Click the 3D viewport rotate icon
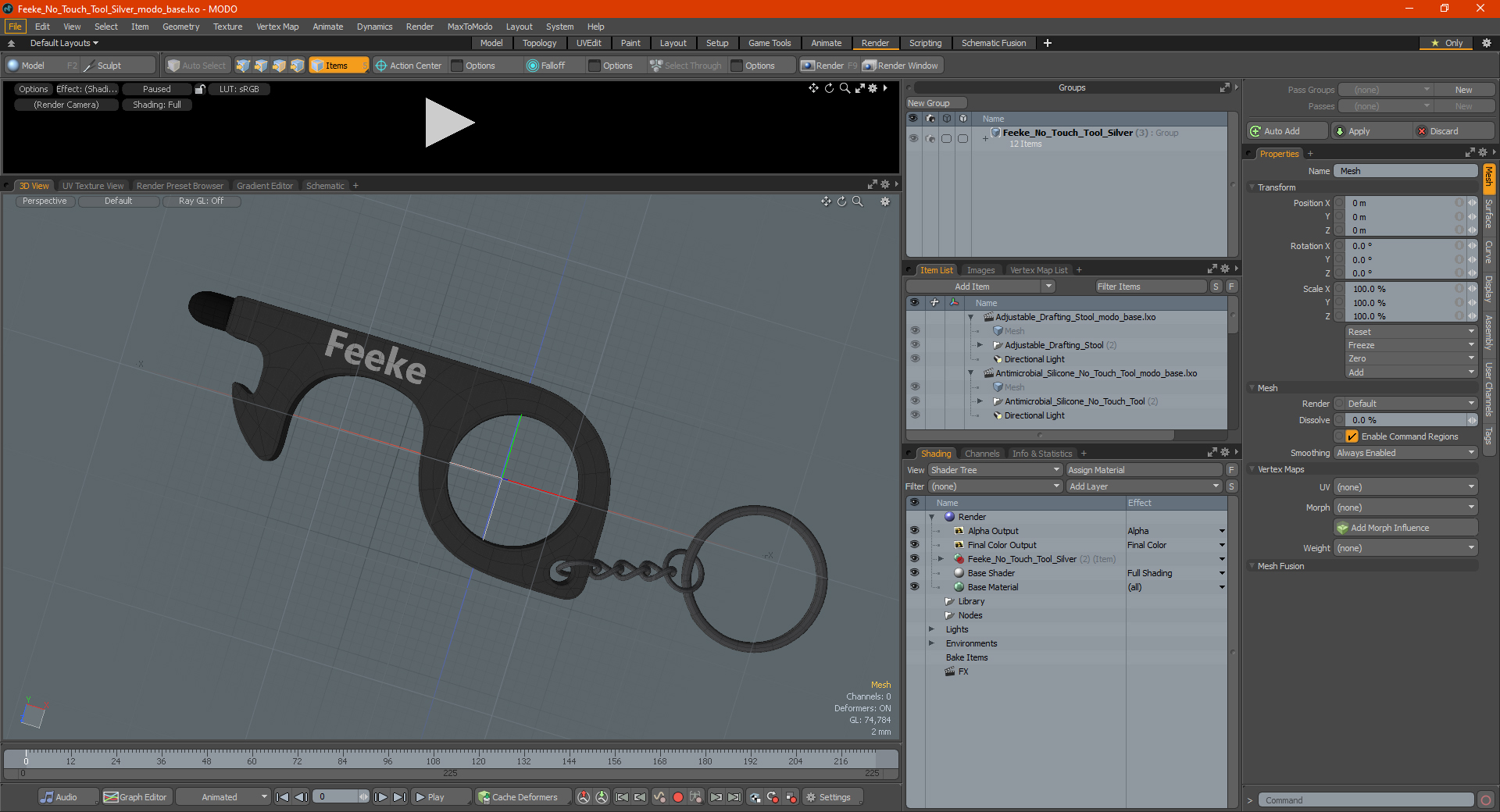The image size is (1500, 812). [x=841, y=201]
